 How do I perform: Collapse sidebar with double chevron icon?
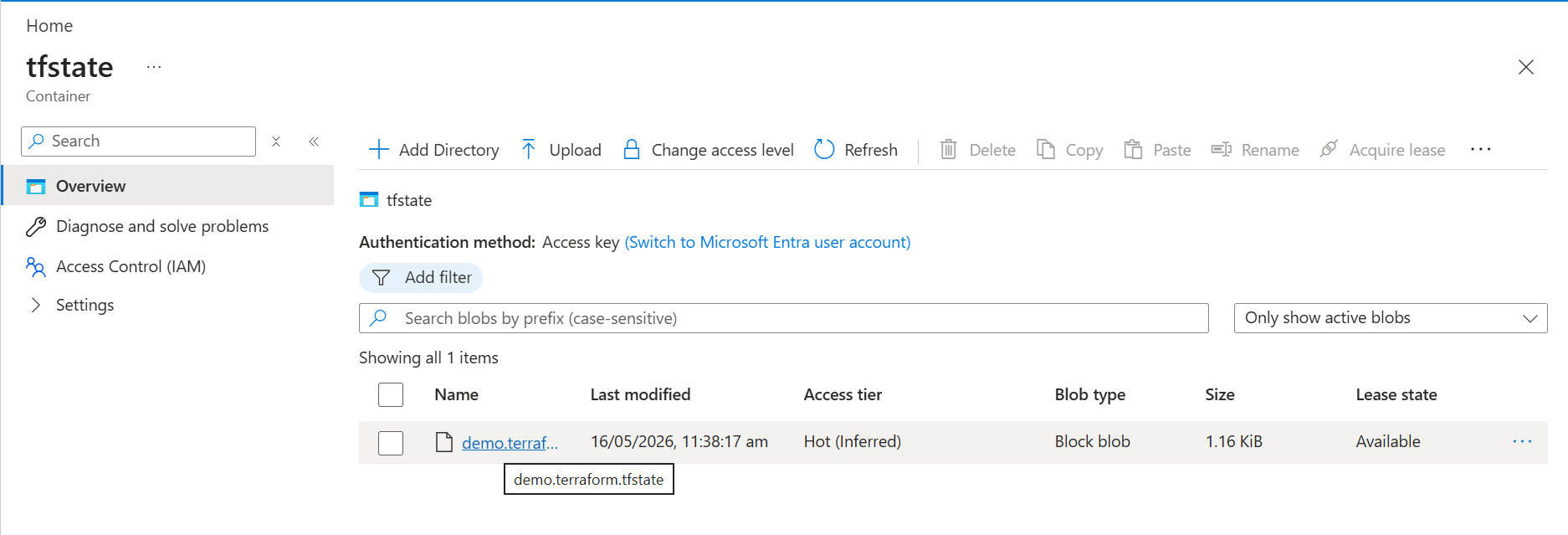pyautogui.click(x=314, y=141)
